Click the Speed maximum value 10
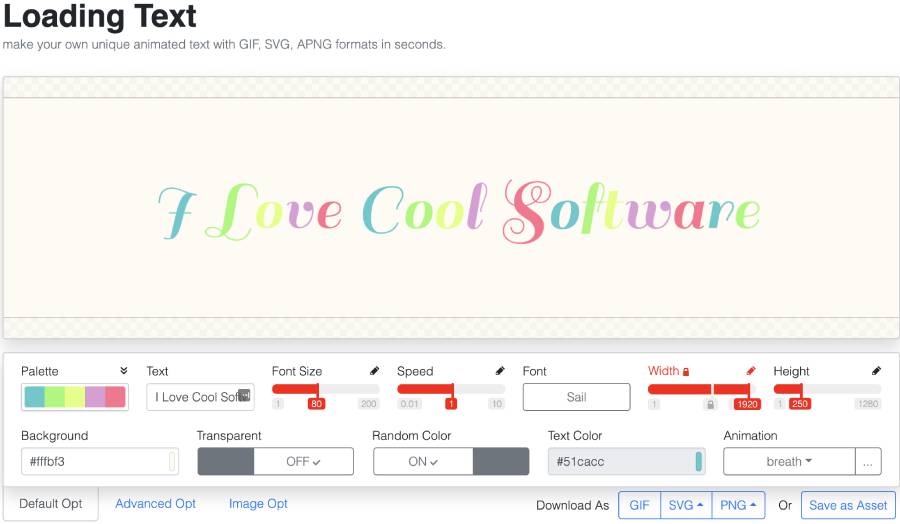Image resolution: width=900 pixels, height=524 pixels. tap(496, 403)
